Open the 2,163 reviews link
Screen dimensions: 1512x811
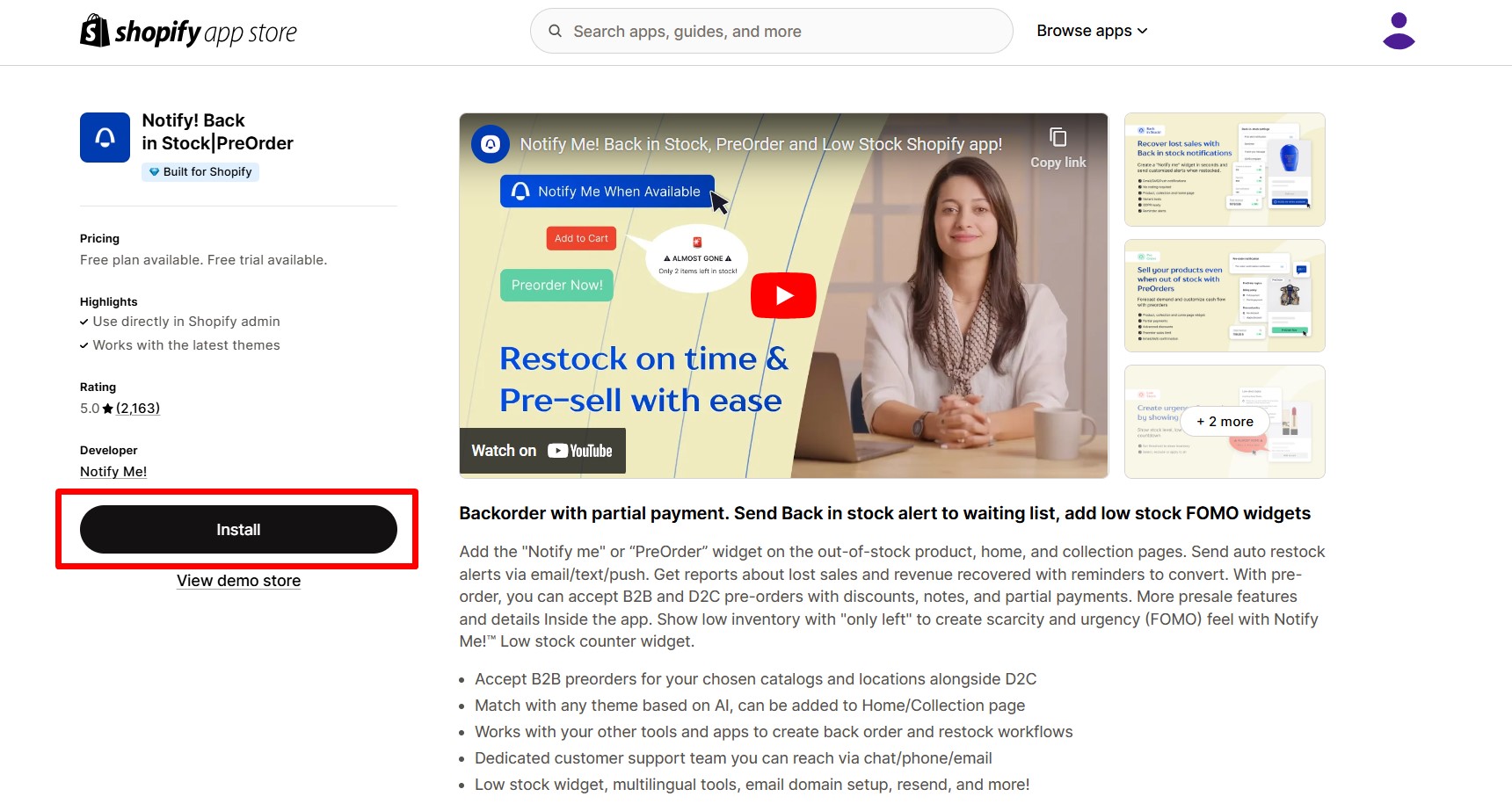click(138, 409)
